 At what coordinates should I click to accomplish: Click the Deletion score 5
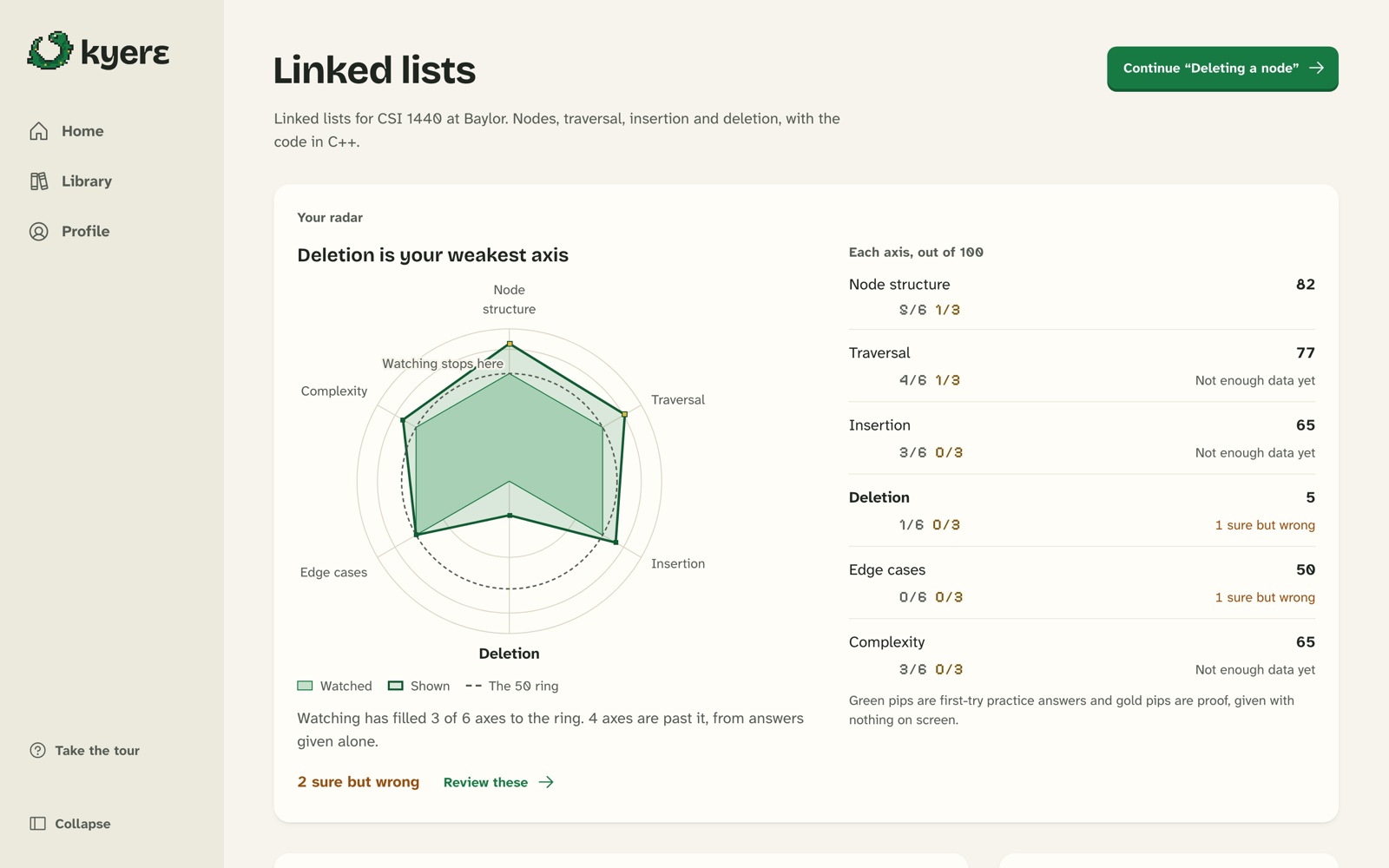[1311, 497]
